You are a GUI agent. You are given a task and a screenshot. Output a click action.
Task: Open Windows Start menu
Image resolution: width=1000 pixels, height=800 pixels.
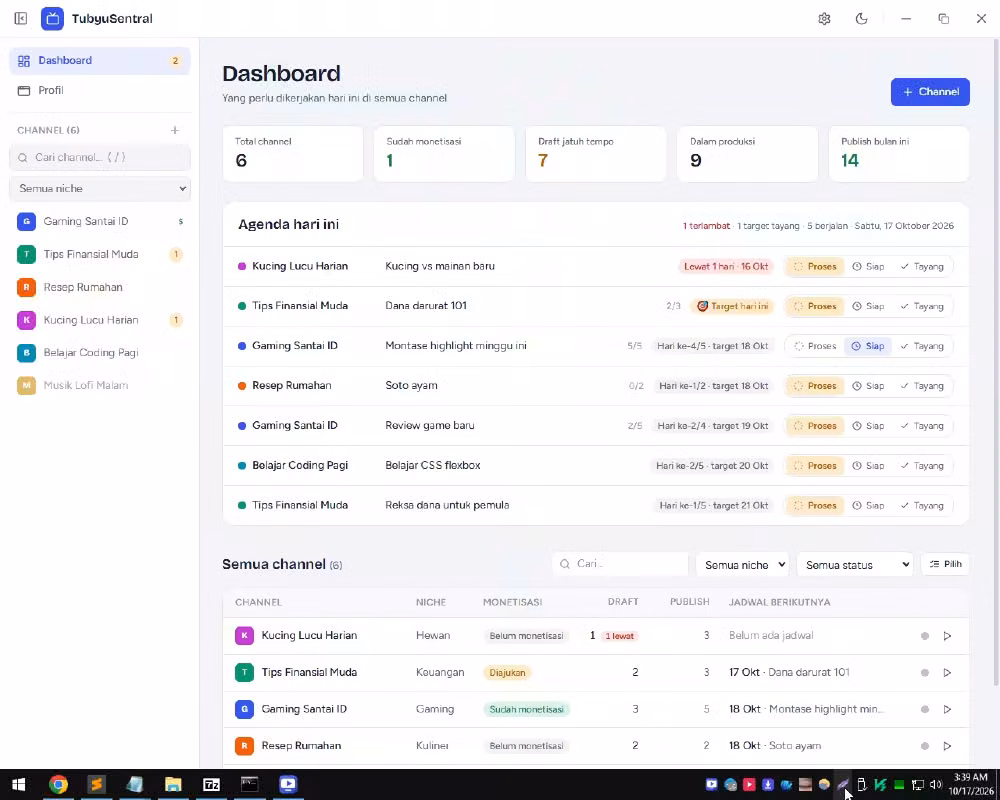(18, 785)
